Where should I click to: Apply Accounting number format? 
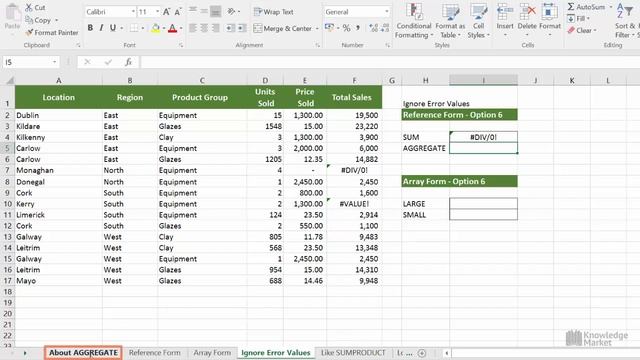[x=329, y=28]
